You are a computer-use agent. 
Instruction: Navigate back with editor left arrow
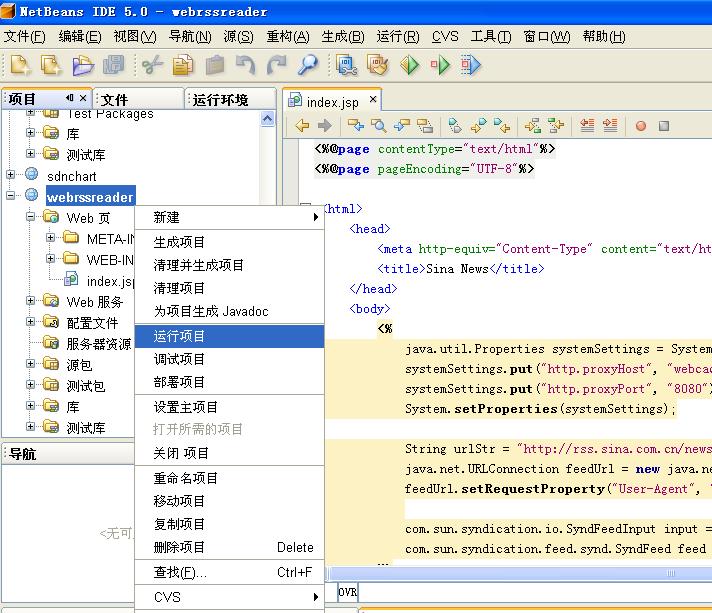tap(302, 125)
